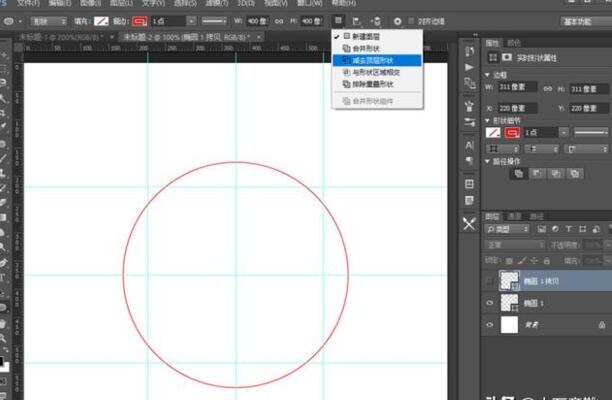
Task: Open the 文件(F) menu
Action: click(28, 3)
